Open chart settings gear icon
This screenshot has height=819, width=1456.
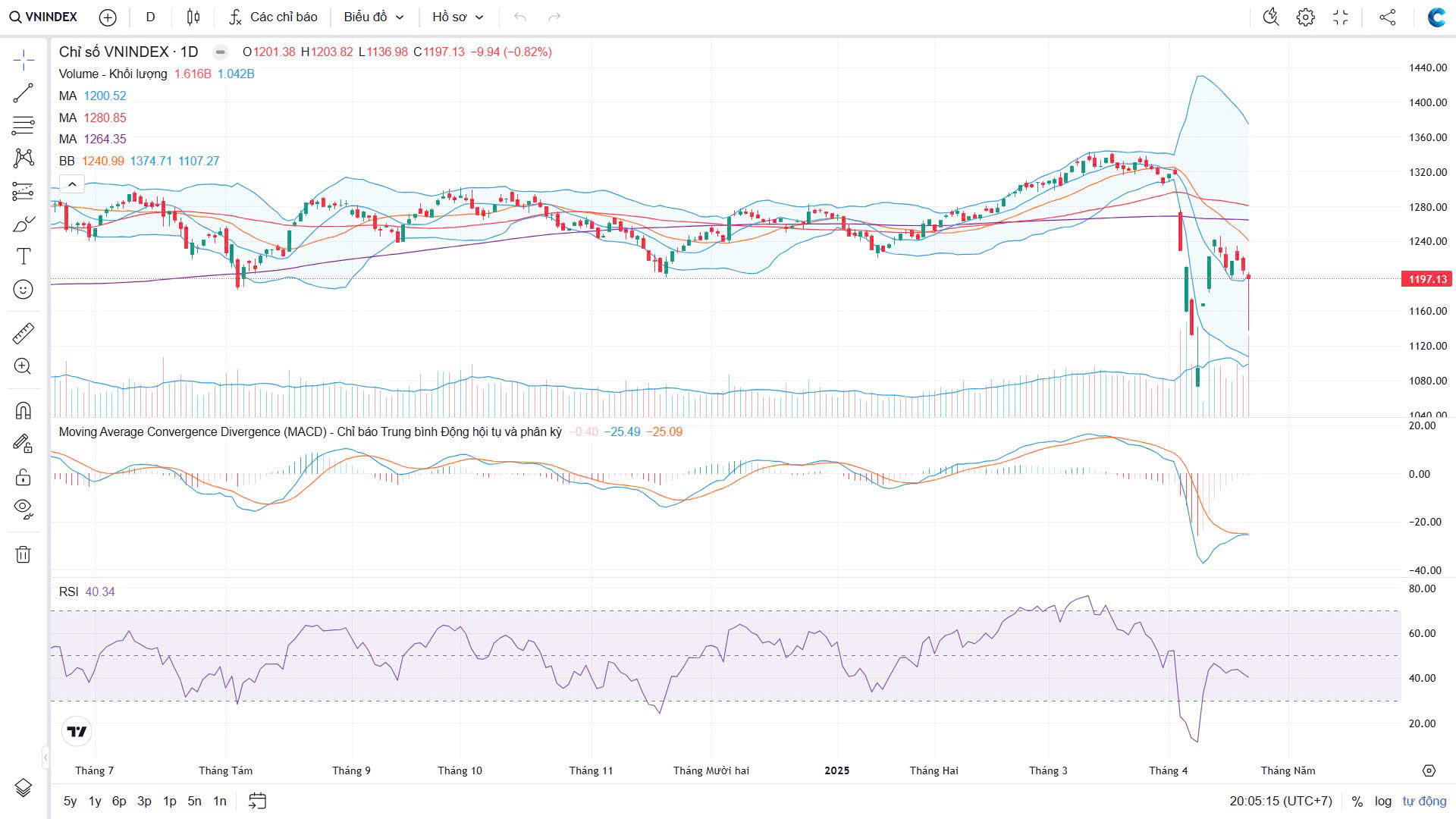coord(1305,17)
